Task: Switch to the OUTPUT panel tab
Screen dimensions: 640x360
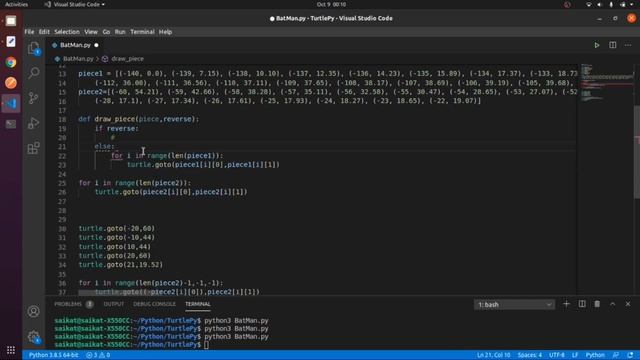Action: coord(113,304)
